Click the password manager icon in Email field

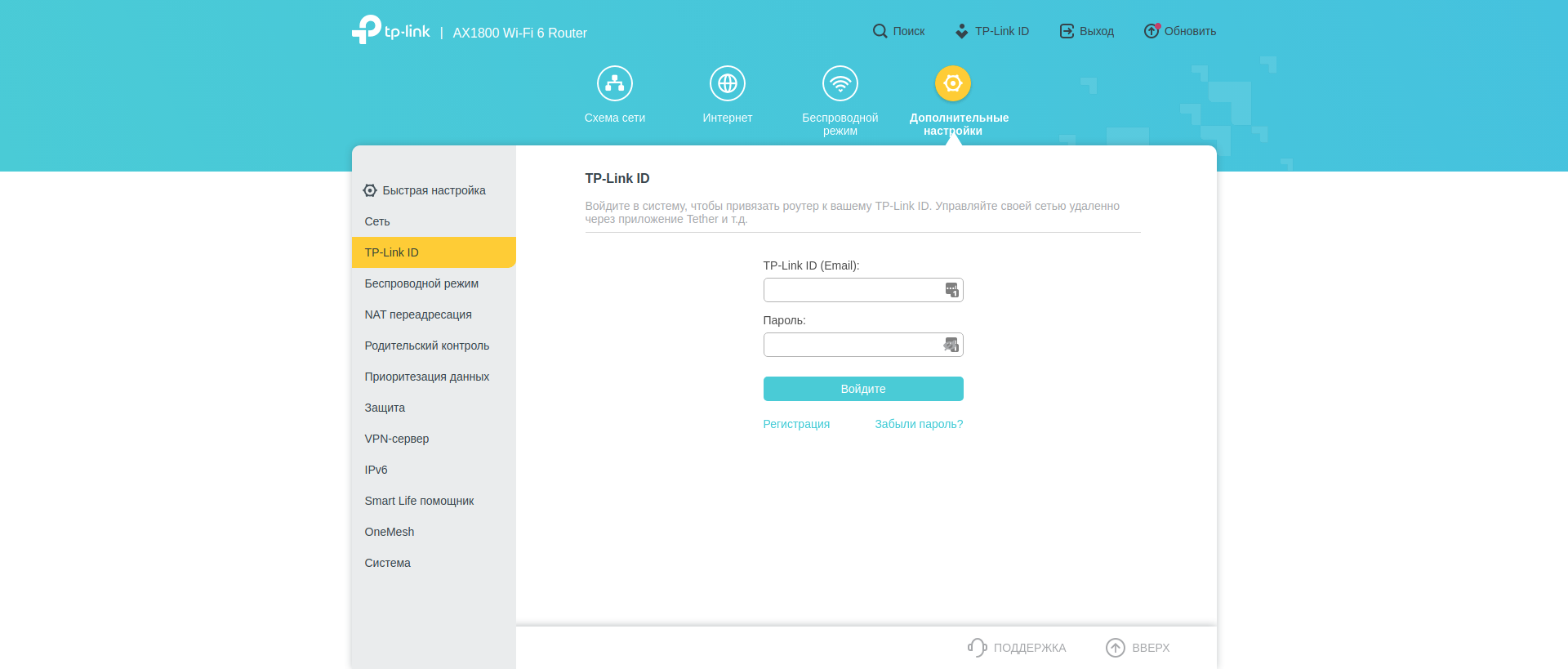(951, 290)
